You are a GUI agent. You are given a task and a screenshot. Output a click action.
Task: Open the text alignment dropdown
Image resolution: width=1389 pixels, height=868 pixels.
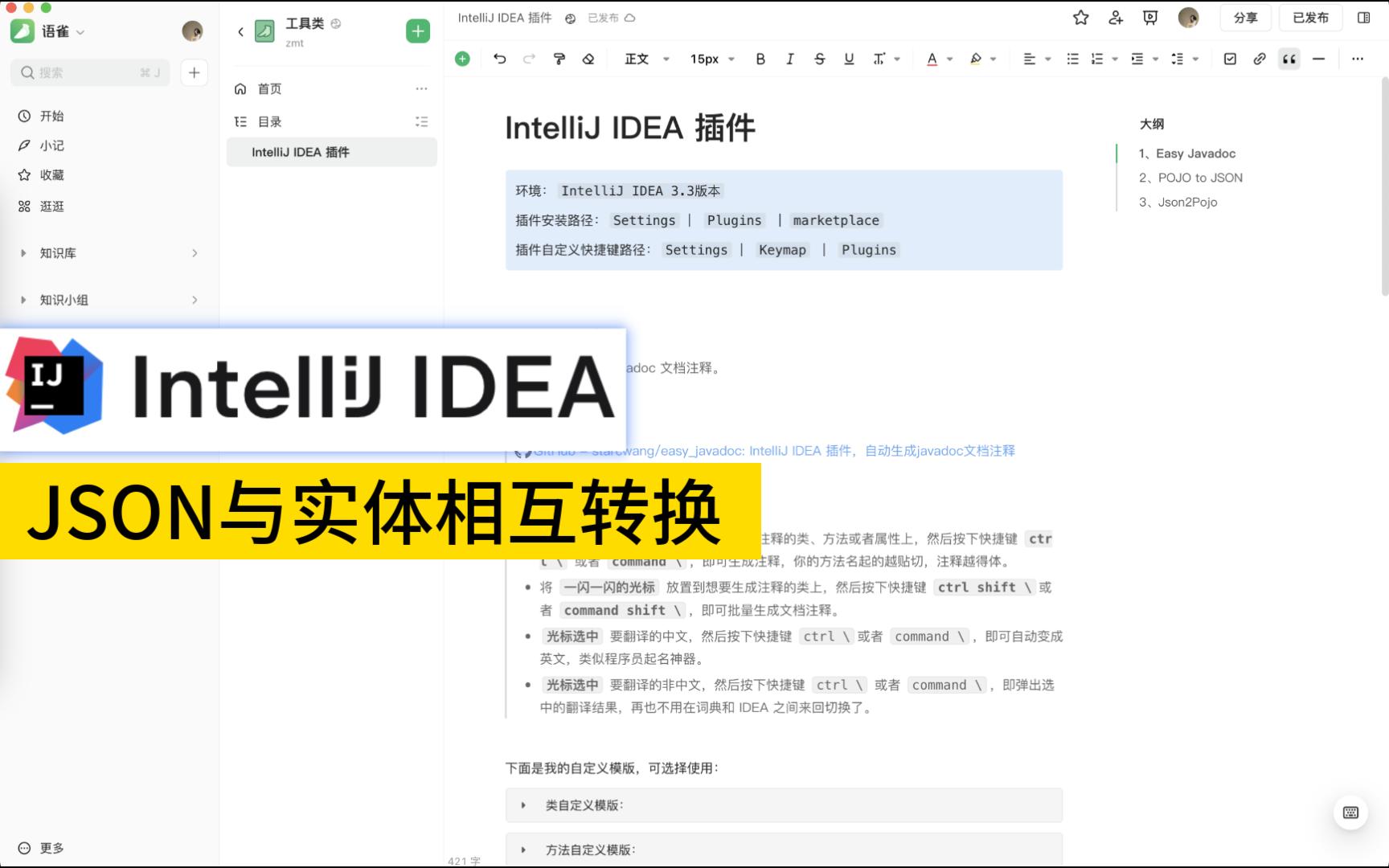point(1036,59)
